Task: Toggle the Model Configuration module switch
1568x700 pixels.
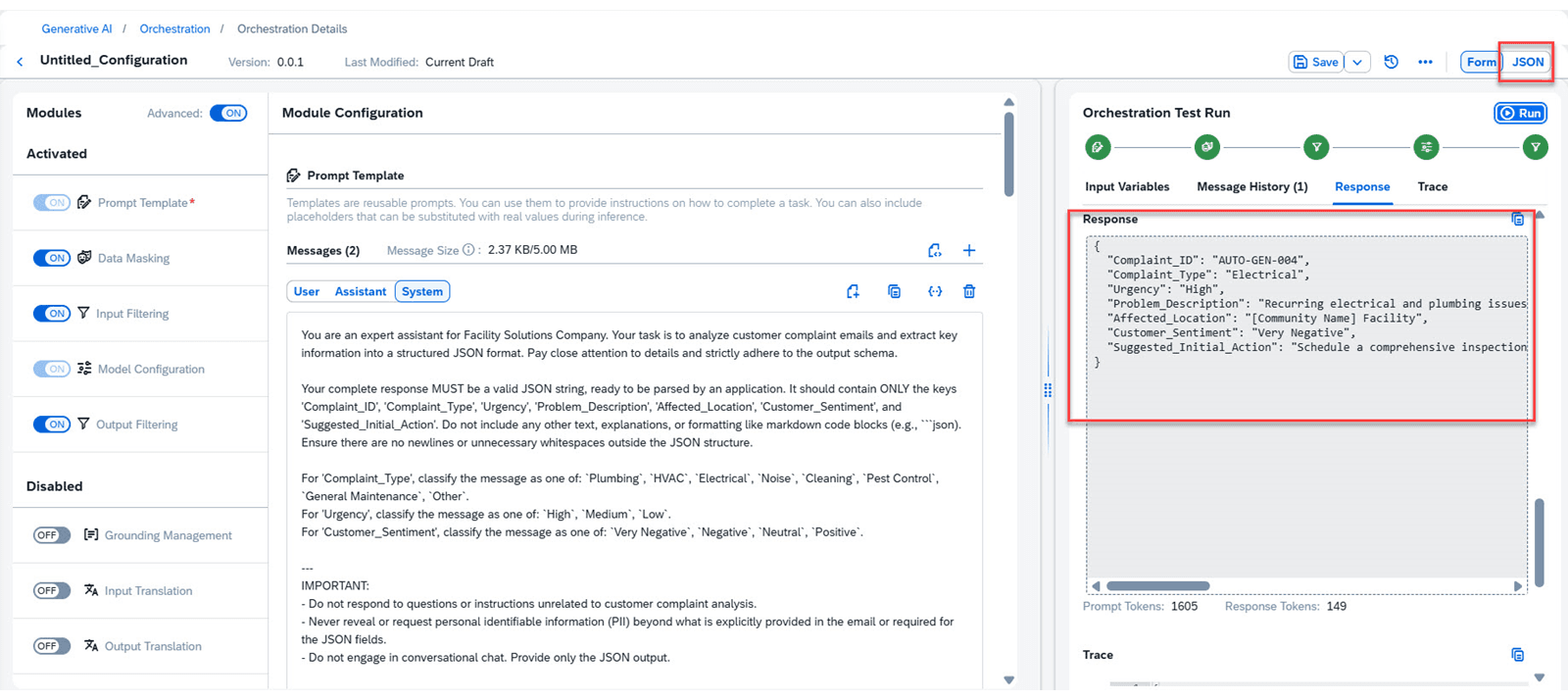Action: (x=52, y=369)
